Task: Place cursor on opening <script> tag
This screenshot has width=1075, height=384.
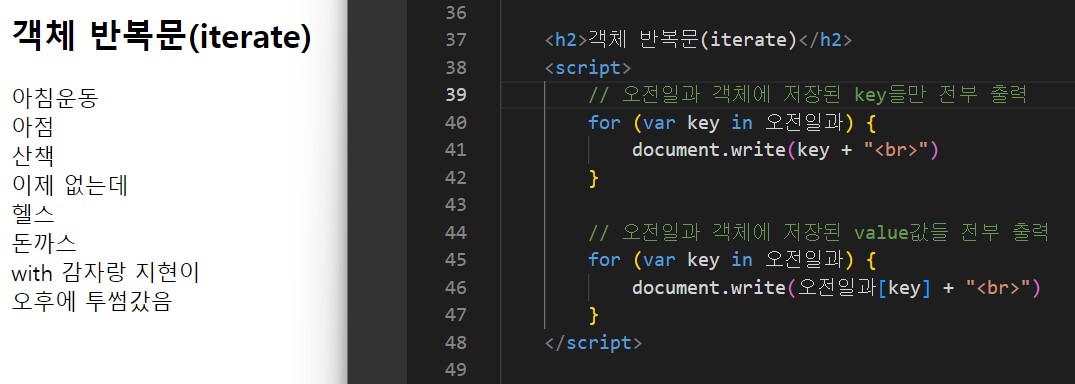Action: pyautogui.click(x=588, y=67)
